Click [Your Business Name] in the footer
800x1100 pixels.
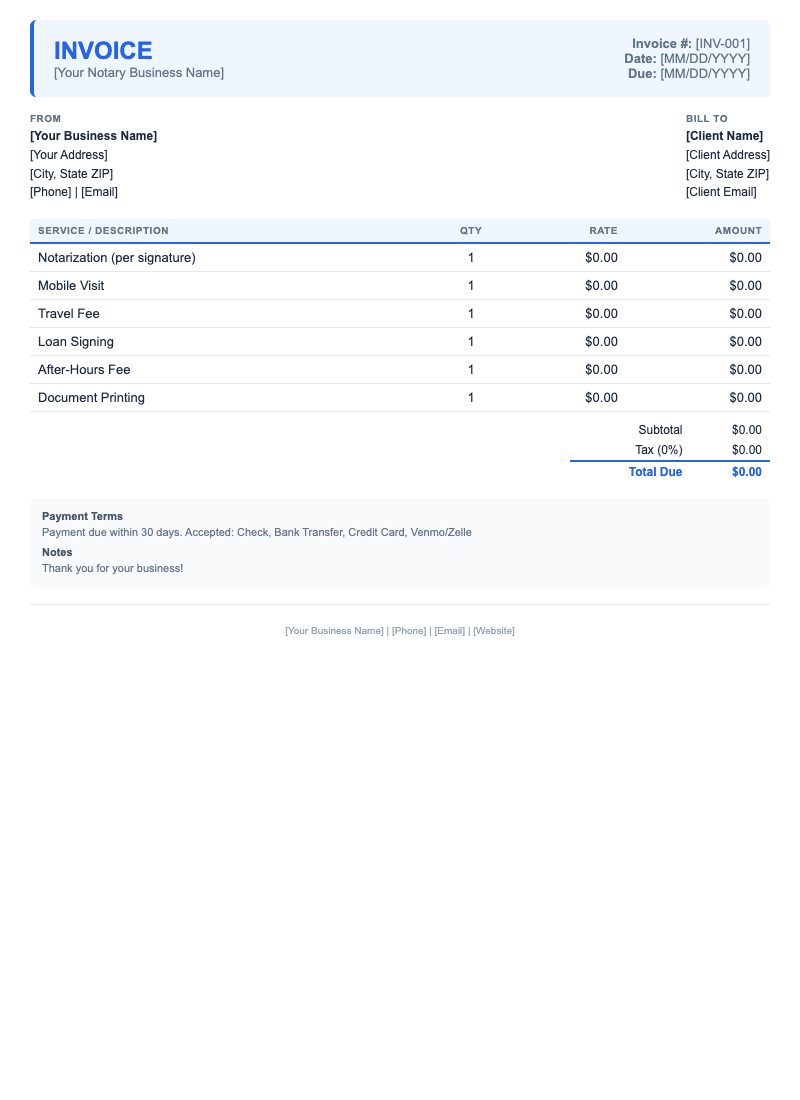tap(334, 631)
